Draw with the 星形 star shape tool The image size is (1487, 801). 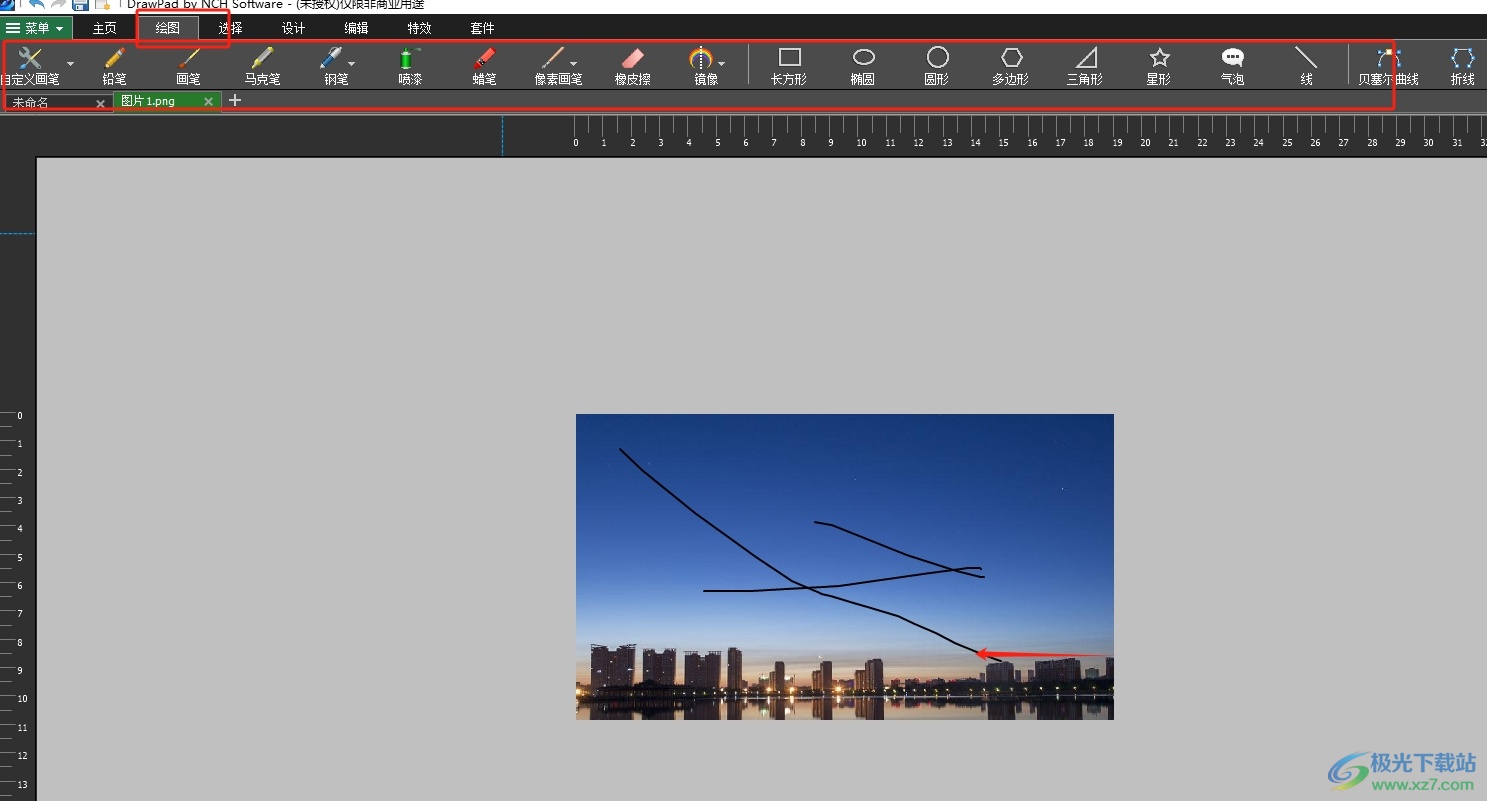click(x=1158, y=65)
